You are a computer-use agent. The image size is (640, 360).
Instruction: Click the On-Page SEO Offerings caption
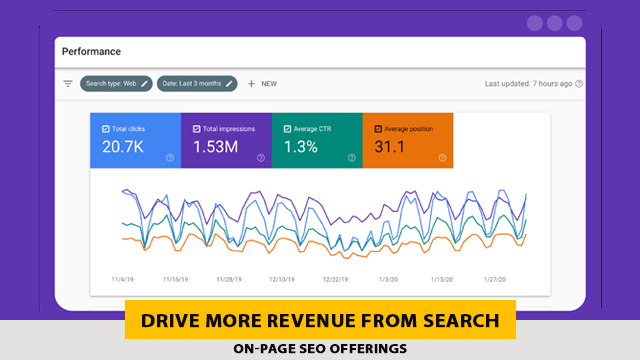[x=320, y=349]
